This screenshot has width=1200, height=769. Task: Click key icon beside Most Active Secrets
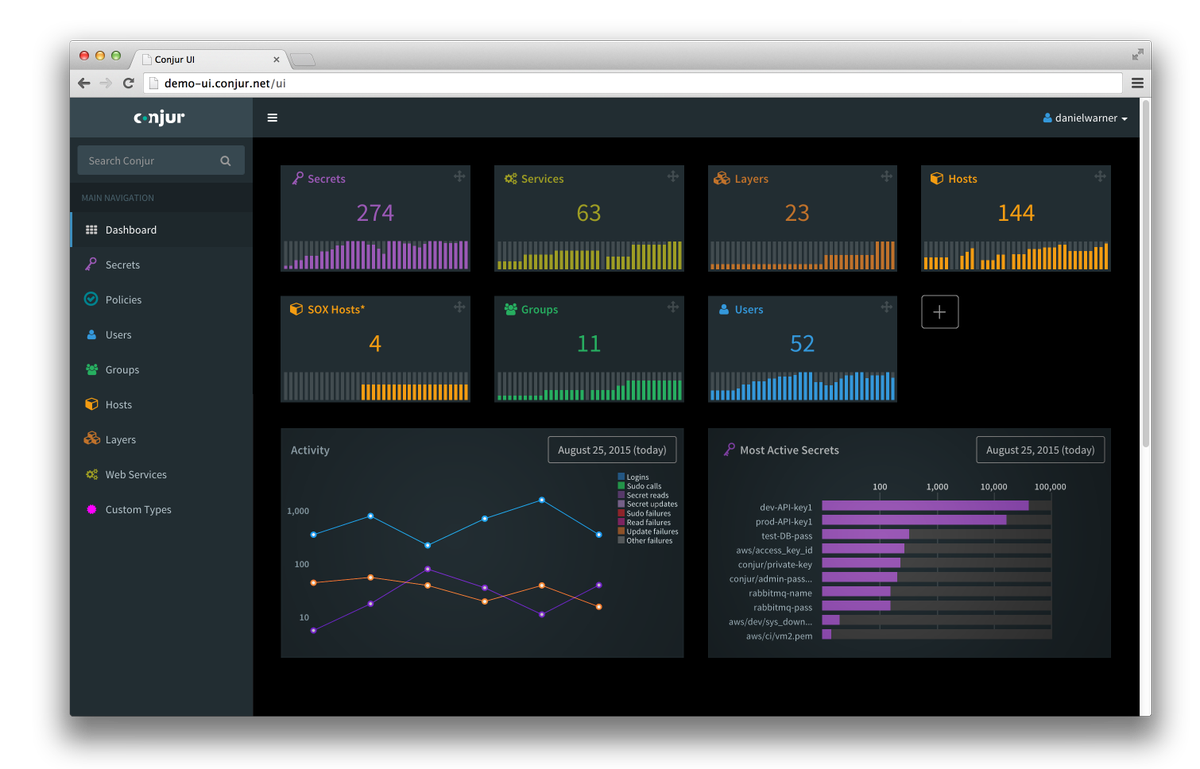tap(729, 450)
